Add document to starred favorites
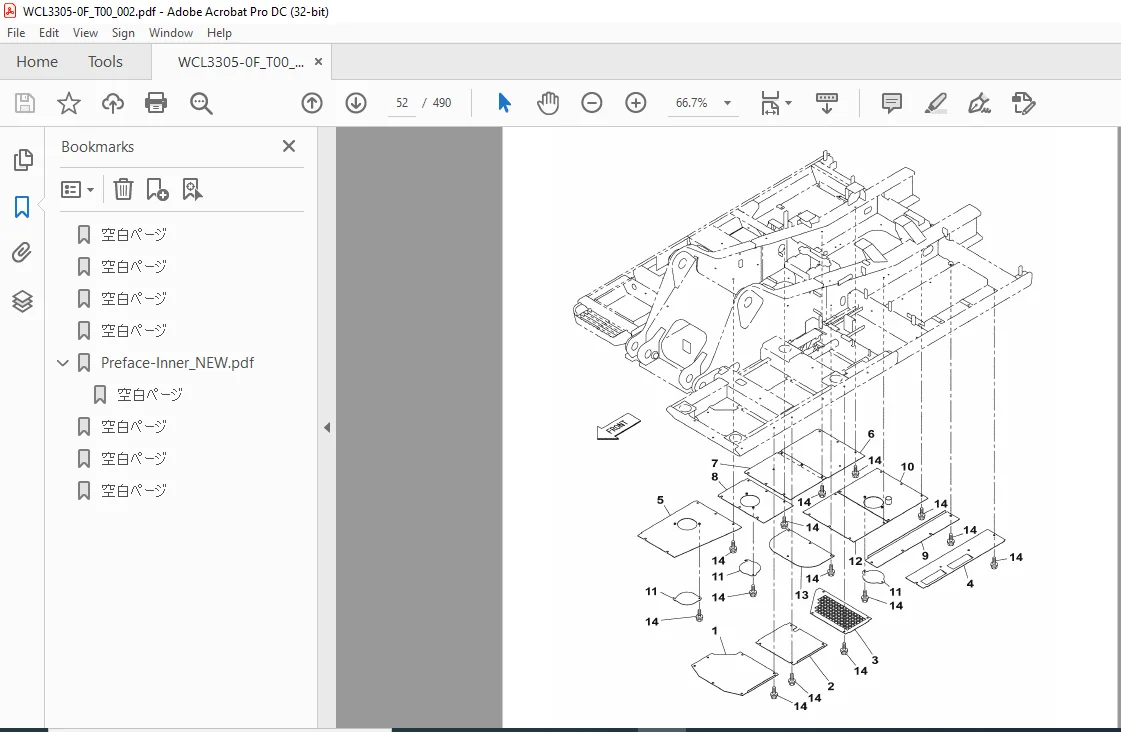The height and width of the screenshot is (732, 1121). 69,103
